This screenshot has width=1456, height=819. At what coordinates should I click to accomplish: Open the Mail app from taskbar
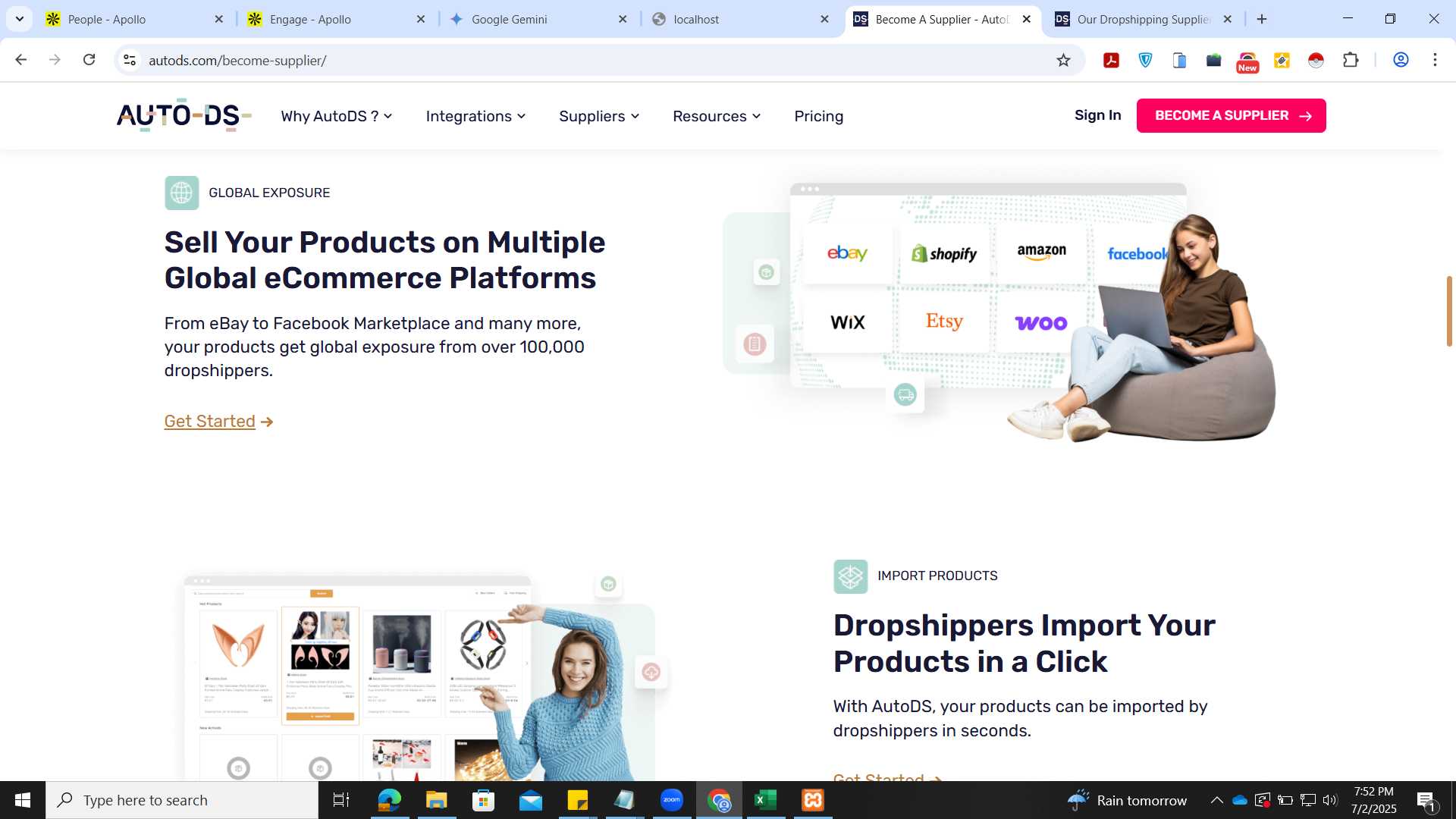click(530, 800)
